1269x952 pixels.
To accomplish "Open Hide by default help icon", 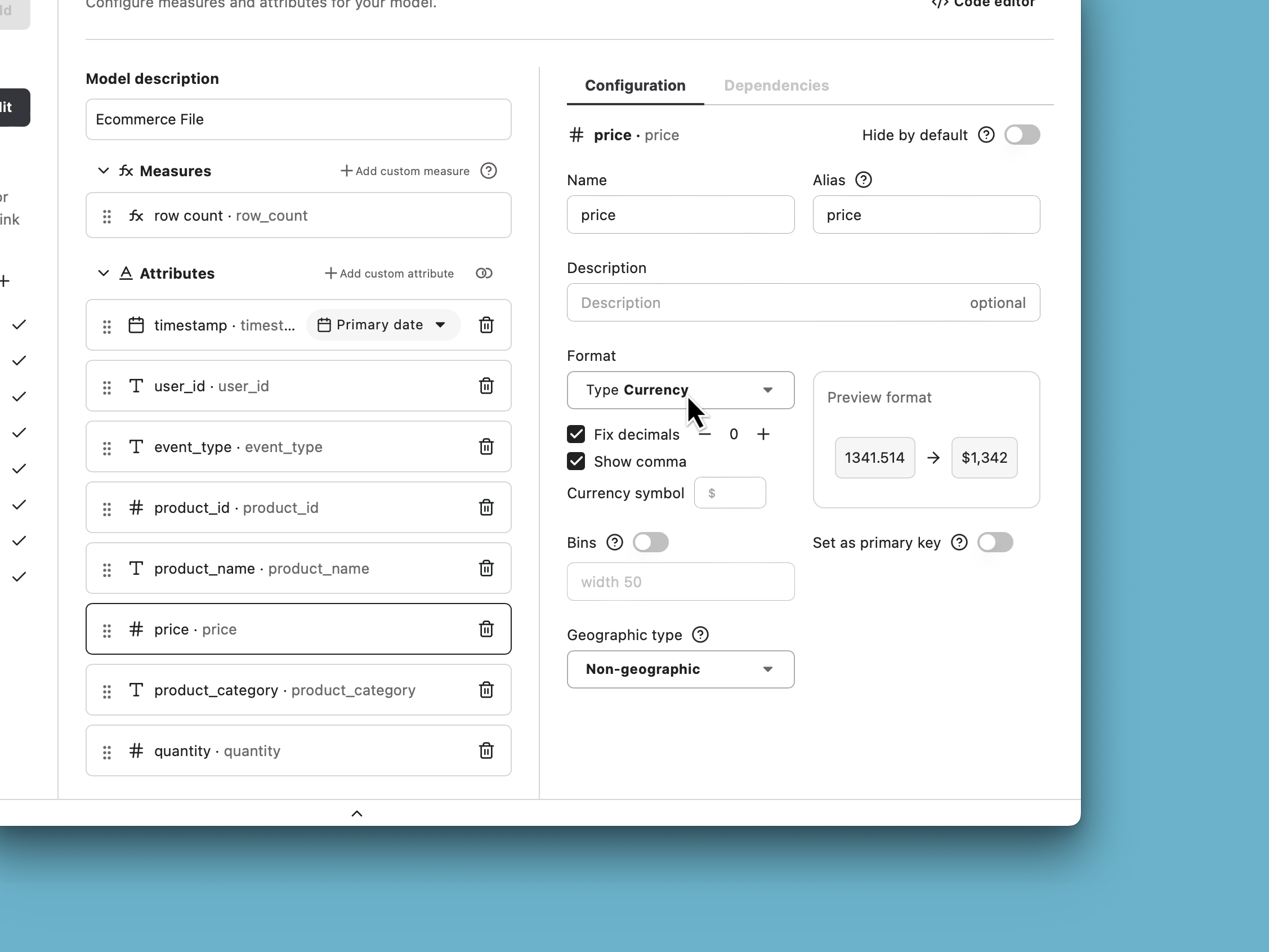I will (986, 135).
